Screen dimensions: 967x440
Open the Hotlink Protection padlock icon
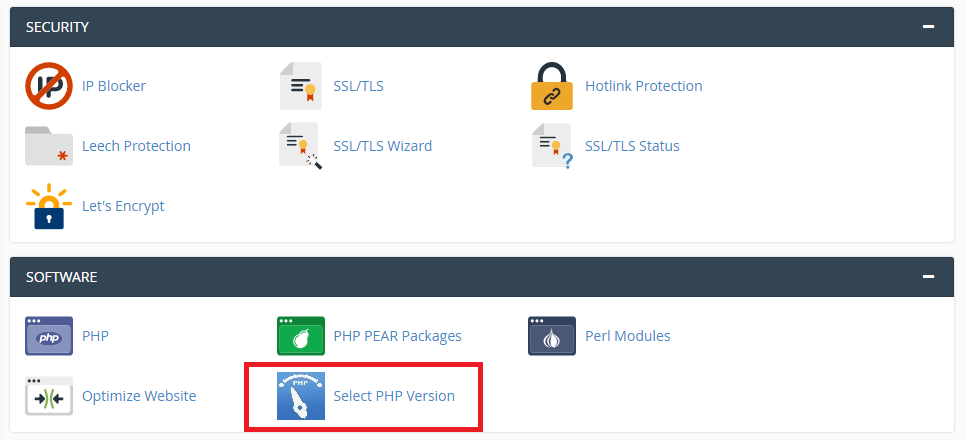pyautogui.click(x=552, y=86)
